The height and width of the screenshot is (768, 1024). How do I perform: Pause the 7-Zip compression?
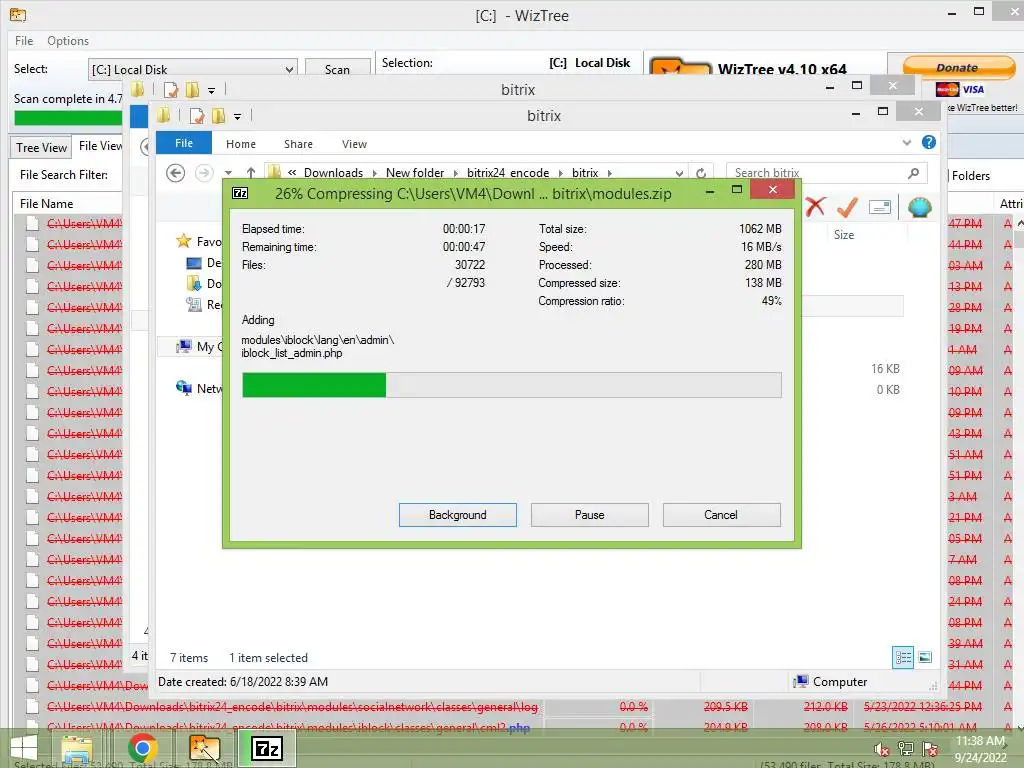tap(590, 515)
